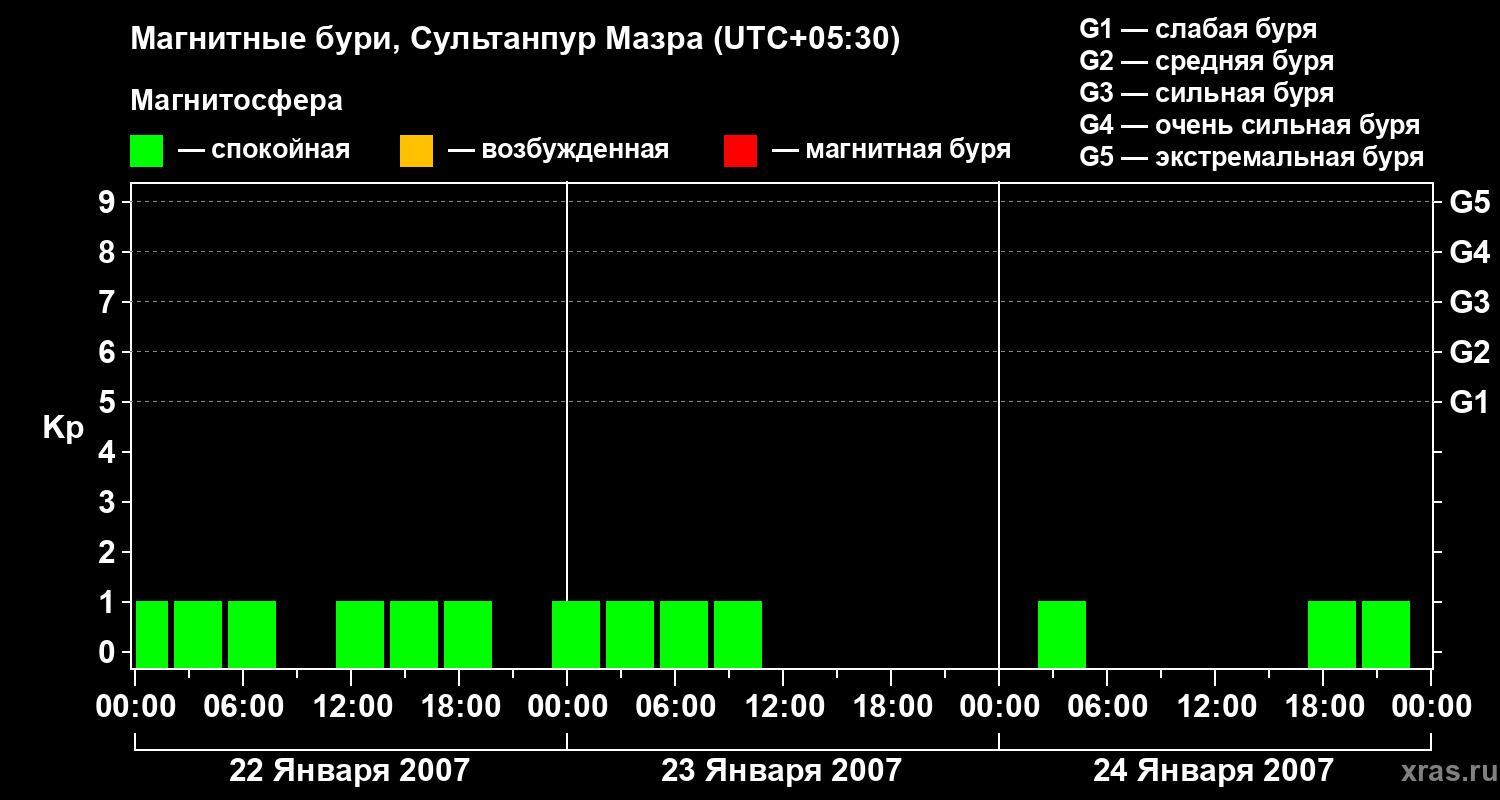This screenshot has width=1500, height=800.
Task: Click the Kp axis value '7'
Action: (109, 303)
